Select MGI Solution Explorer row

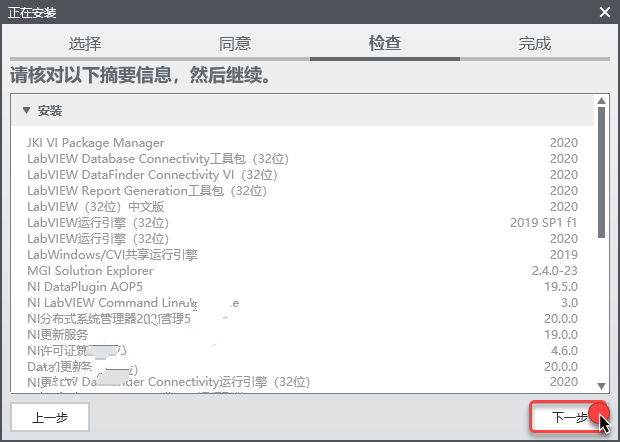point(302,271)
